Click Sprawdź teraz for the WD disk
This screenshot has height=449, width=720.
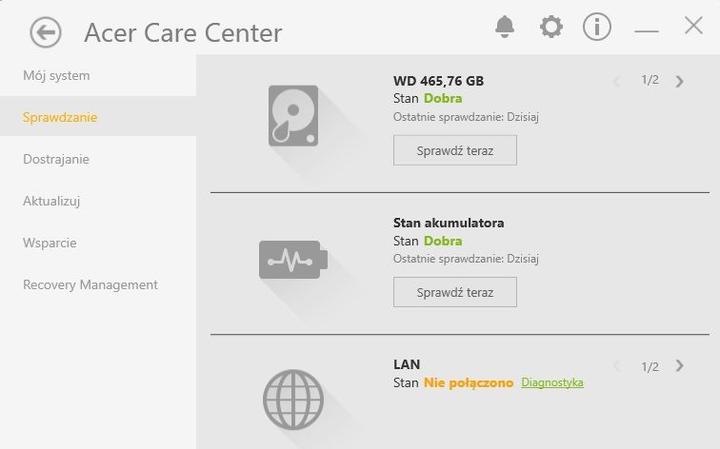455,151
